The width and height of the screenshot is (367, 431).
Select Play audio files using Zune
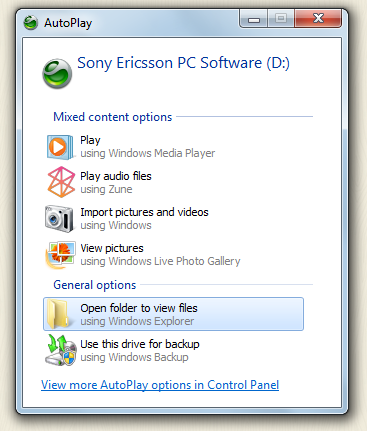click(x=173, y=182)
